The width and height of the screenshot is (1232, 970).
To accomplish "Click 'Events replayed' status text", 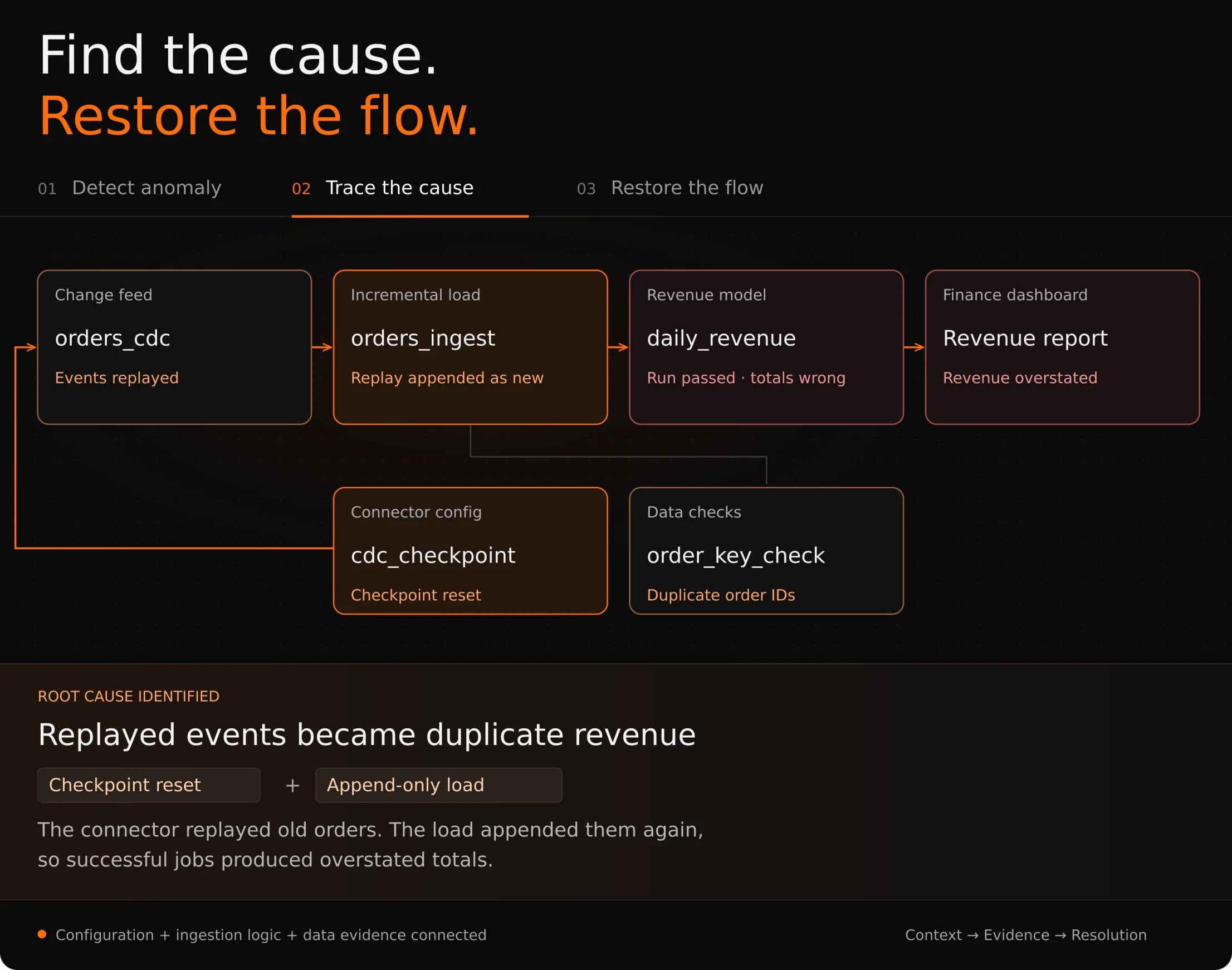I will pyautogui.click(x=116, y=378).
